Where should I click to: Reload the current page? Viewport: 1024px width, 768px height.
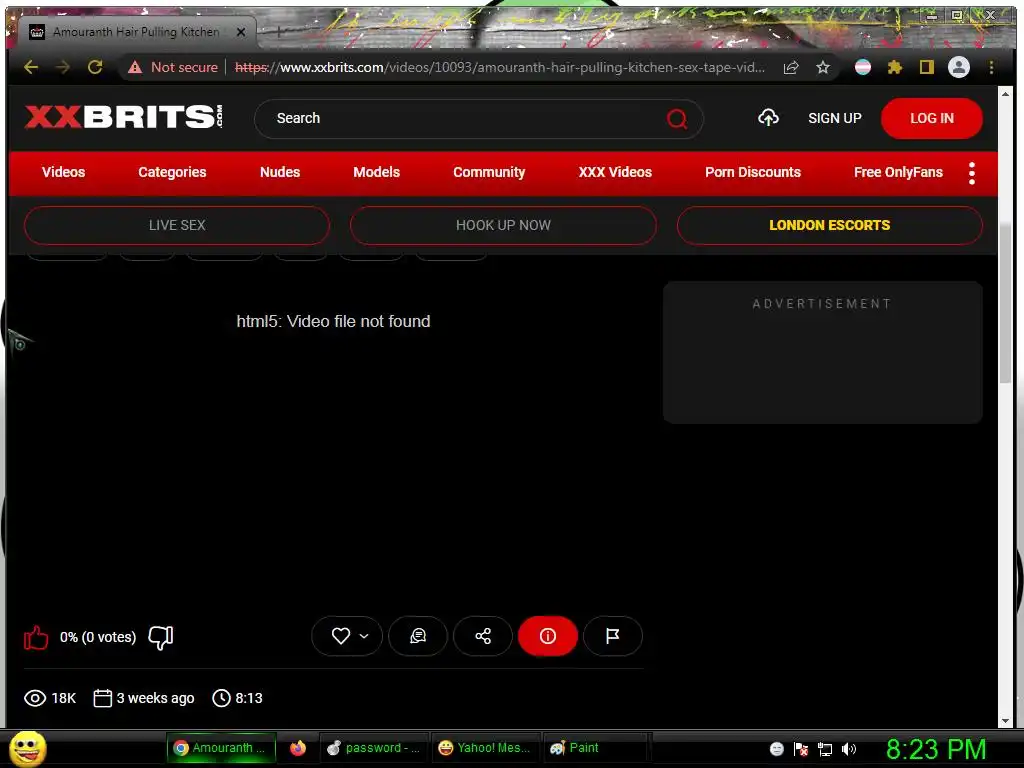(x=95, y=67)
